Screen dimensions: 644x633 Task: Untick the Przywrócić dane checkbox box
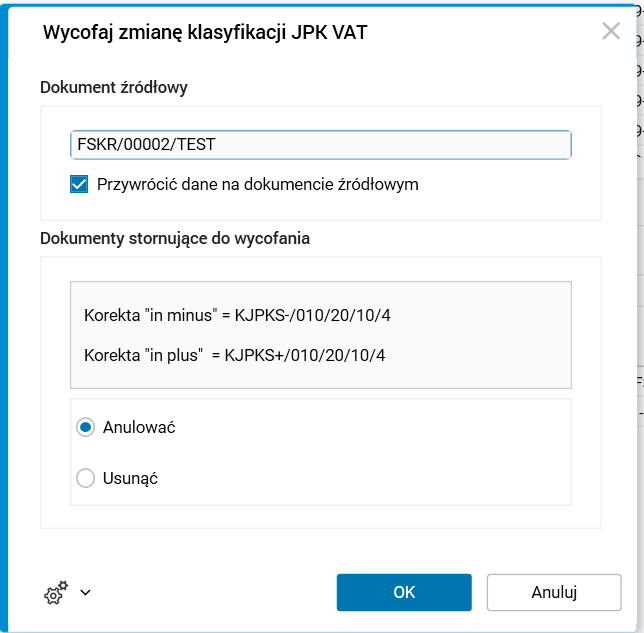80,184
